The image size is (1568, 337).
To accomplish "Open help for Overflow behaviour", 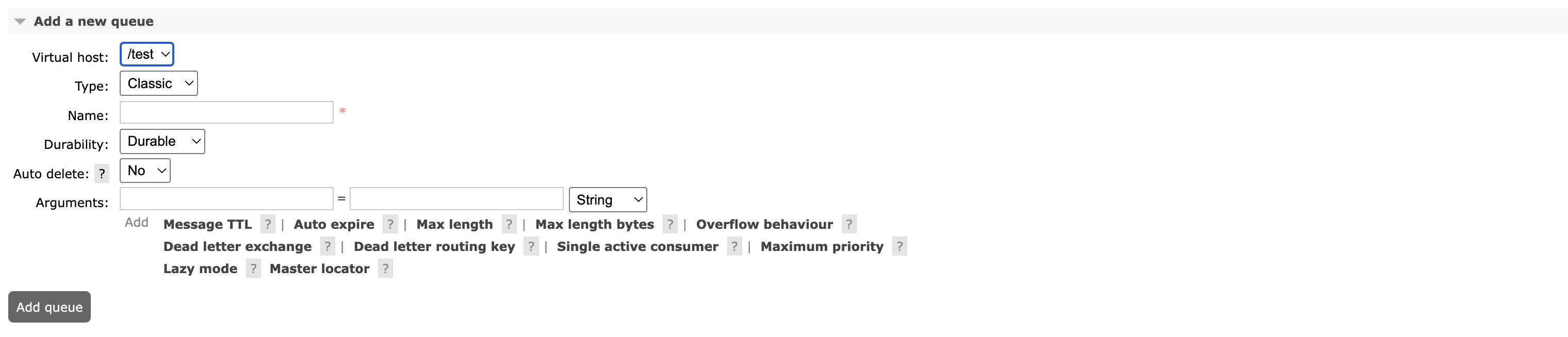I will pyautogui.click(x=848, y=225).
